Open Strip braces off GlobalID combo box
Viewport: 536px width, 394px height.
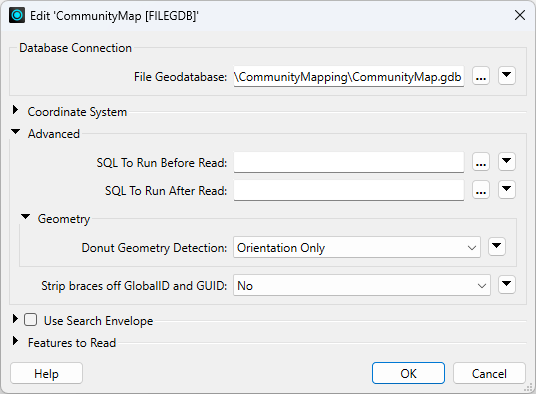(x=362, y=285)
